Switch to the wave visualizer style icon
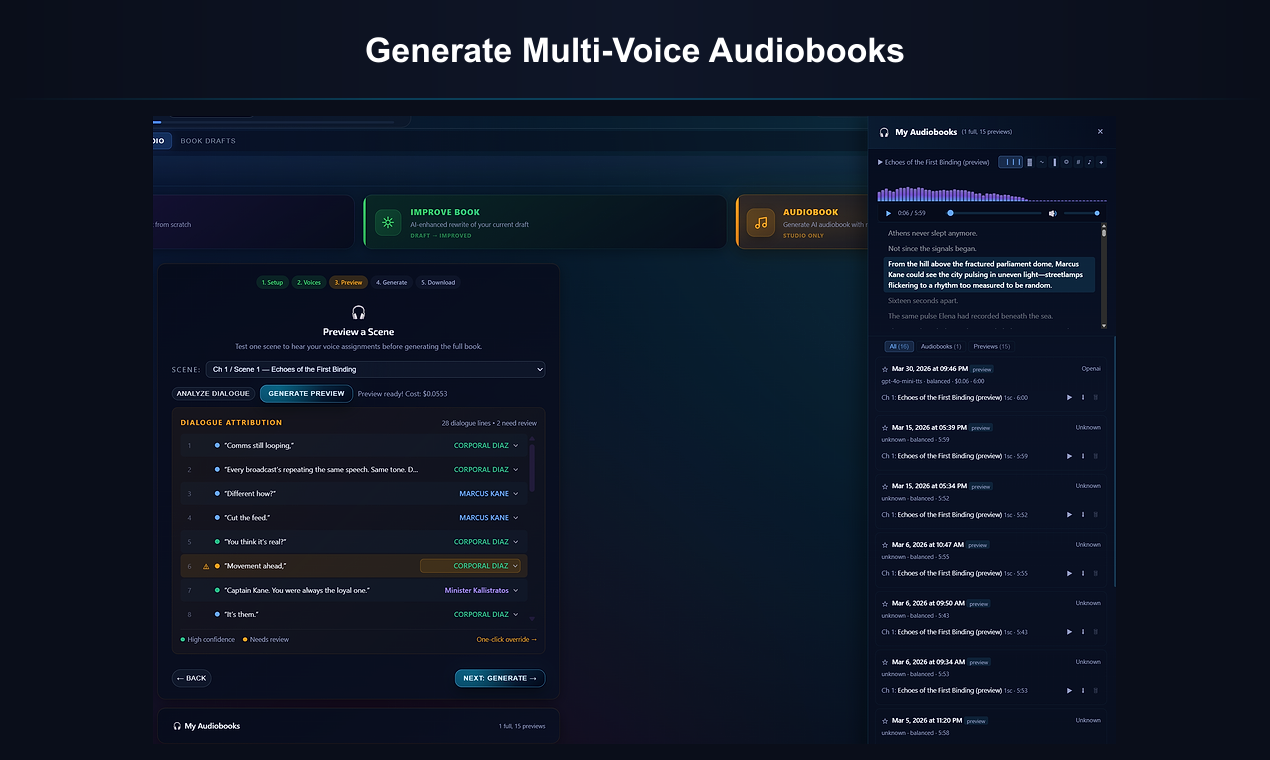This screenshot has height=760, width=1270. click(x=1041, y=162)
